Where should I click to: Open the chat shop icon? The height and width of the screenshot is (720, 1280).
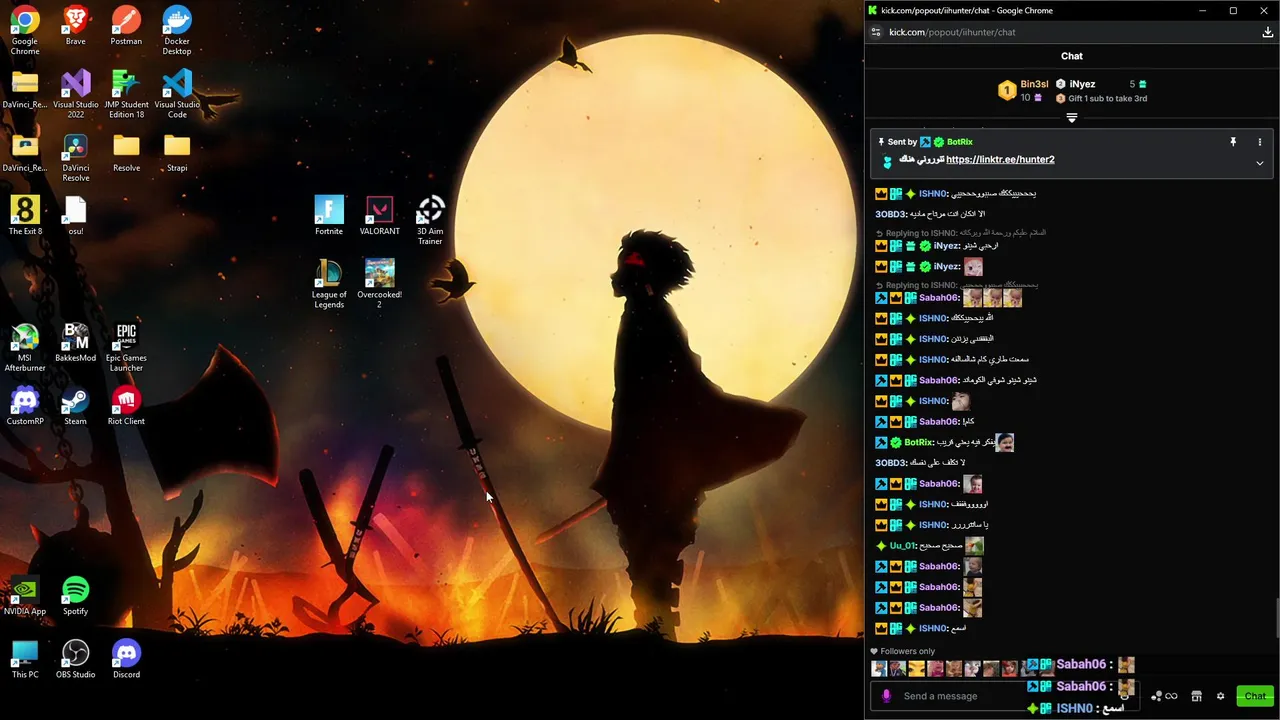tap(1196, 696)
